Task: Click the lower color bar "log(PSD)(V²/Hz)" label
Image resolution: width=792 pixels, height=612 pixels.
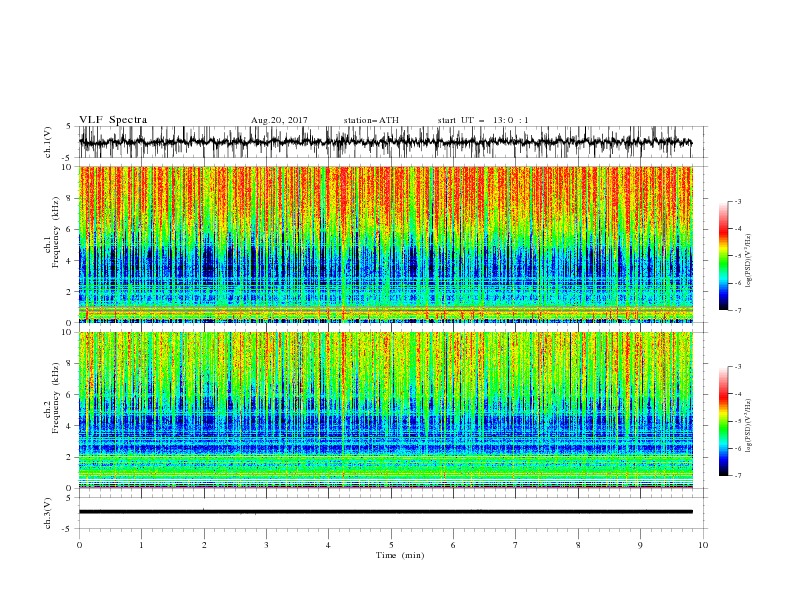Action: pos(749,425)
